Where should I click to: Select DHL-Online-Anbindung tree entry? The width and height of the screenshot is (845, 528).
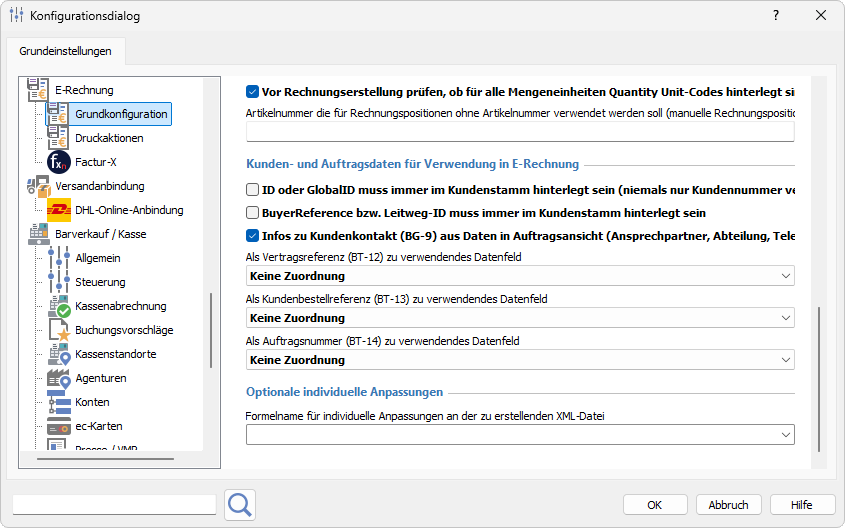tap(129, 210)
